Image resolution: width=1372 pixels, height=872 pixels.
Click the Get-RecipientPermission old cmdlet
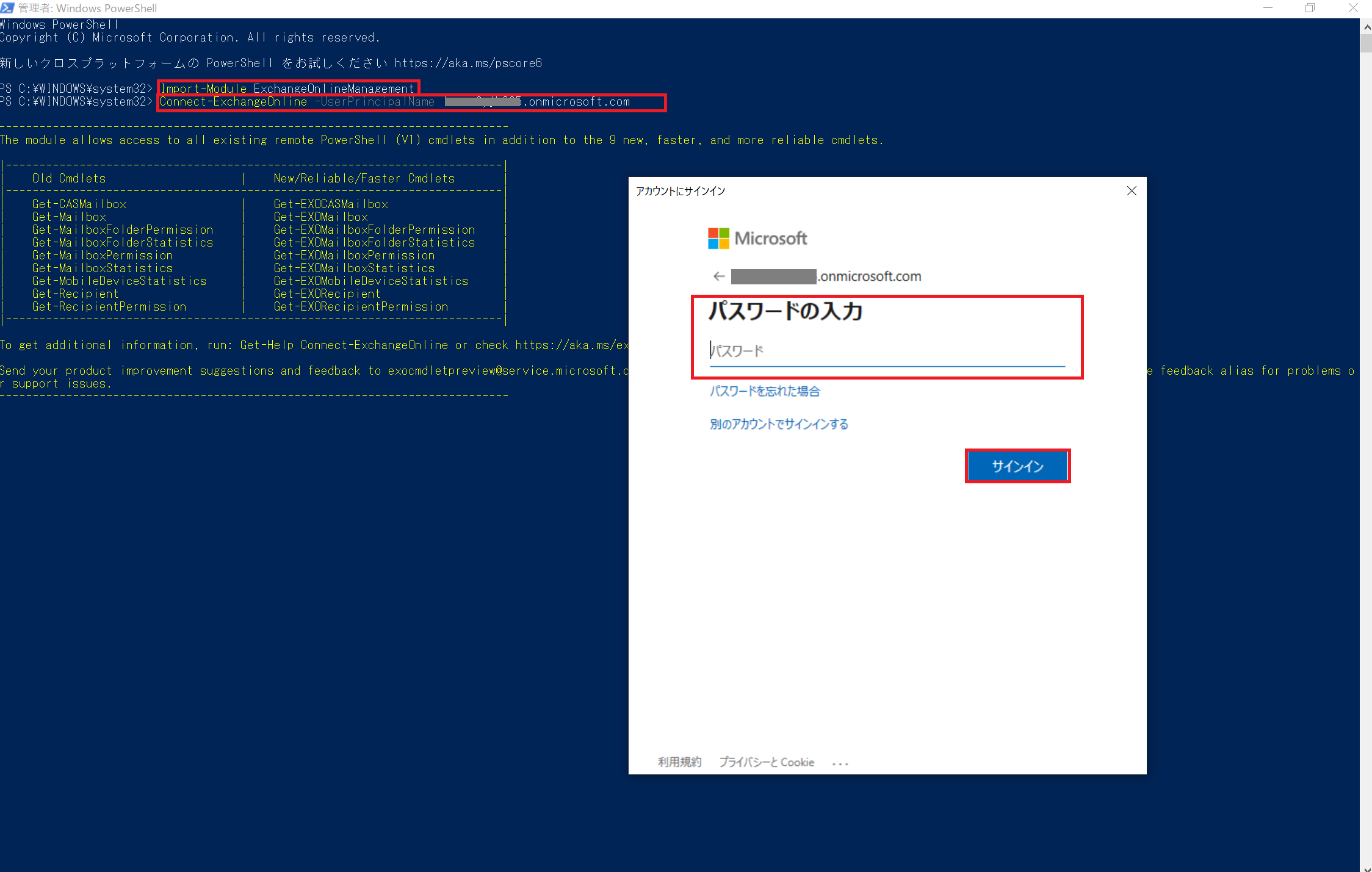[x=109, y=307]
